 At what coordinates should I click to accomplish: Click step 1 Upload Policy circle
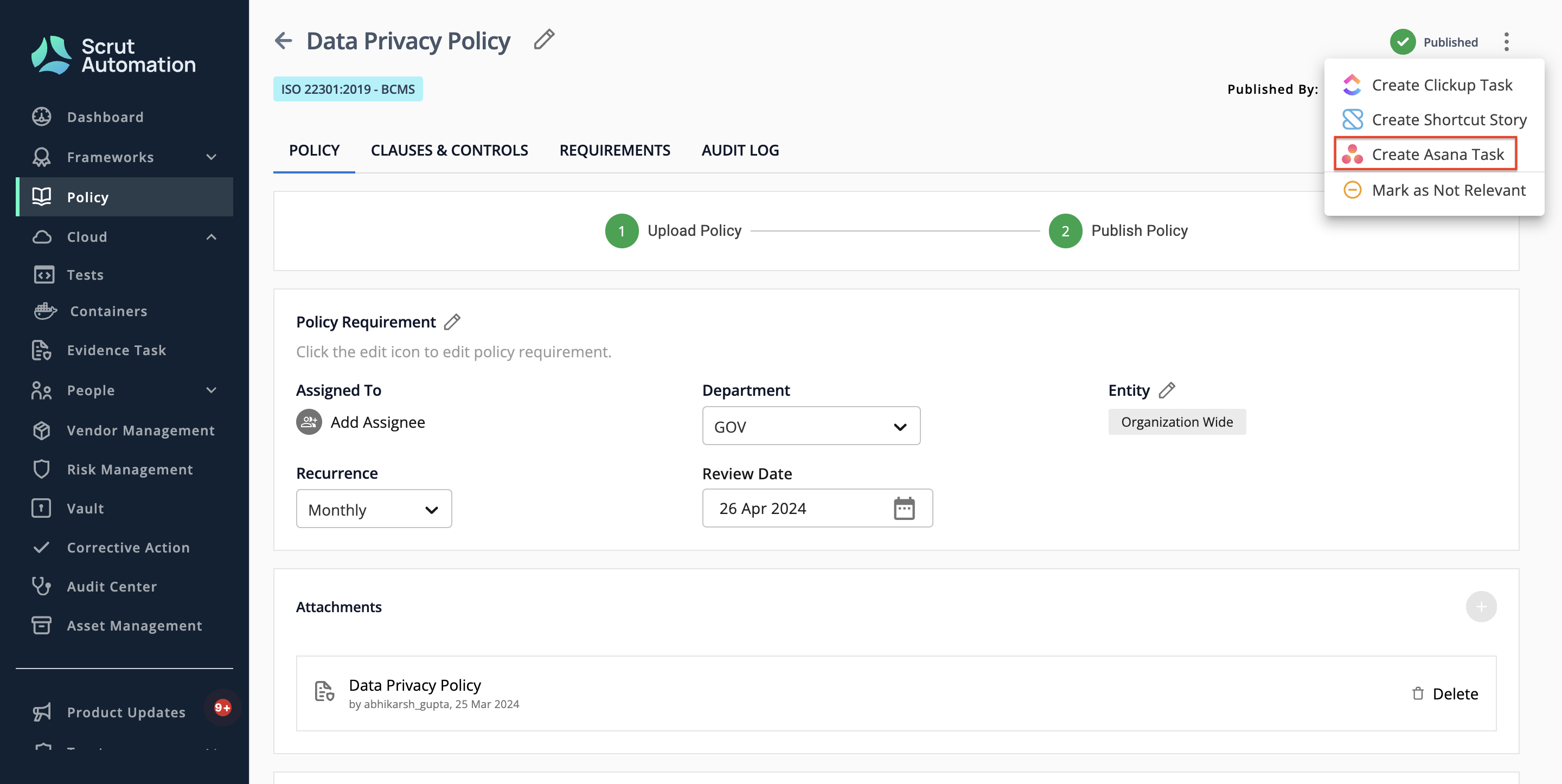[621, 230]
